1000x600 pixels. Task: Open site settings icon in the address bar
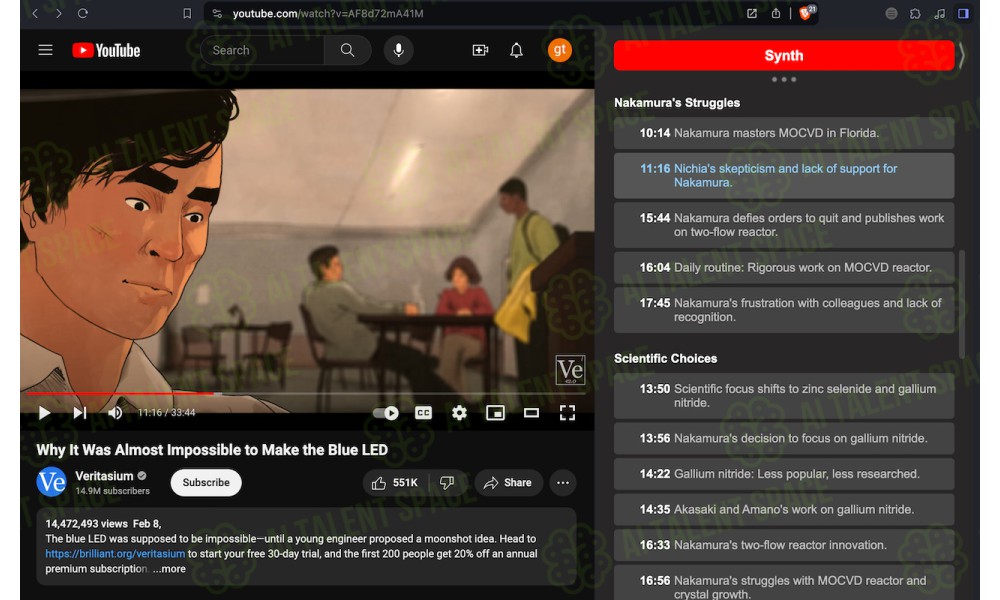point(217,13)
